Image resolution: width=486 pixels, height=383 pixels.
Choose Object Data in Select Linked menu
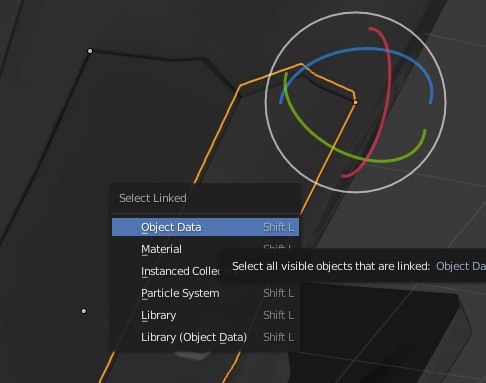205,227
